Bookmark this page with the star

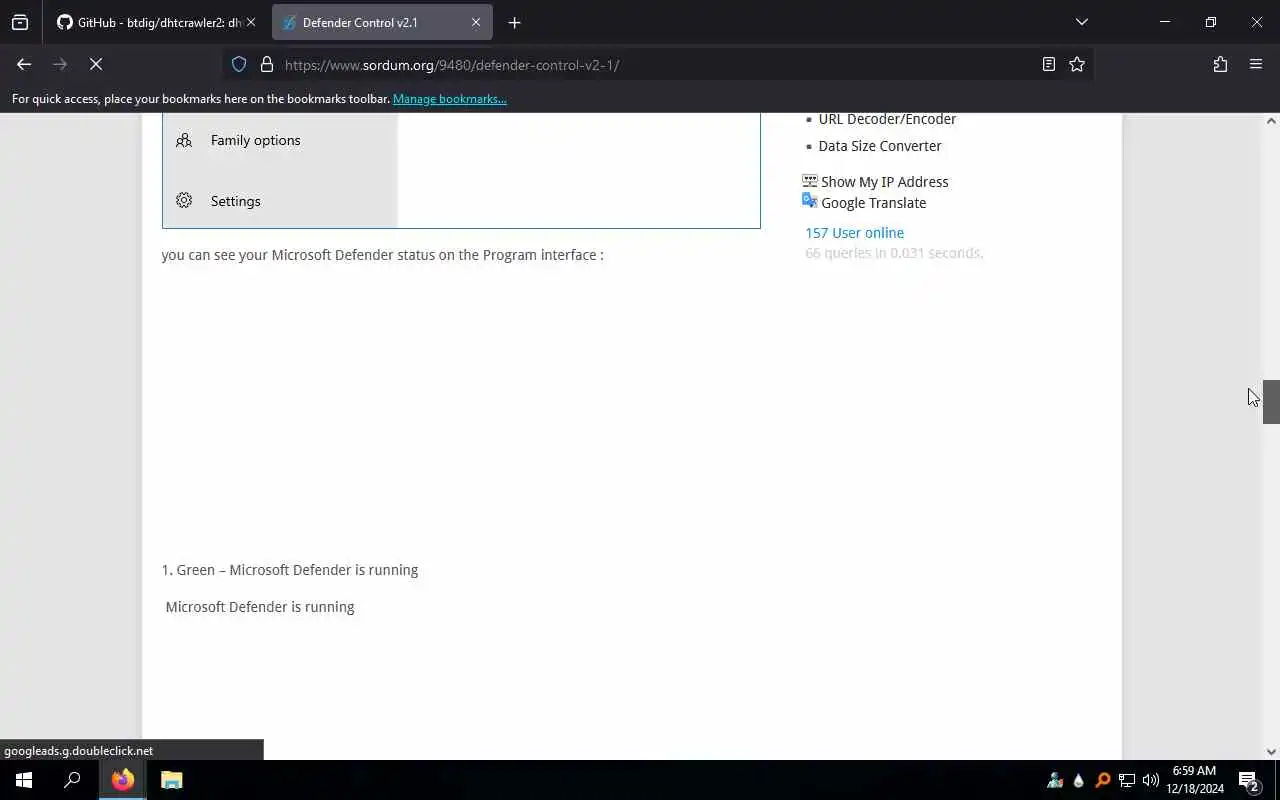click(1076, 64)
